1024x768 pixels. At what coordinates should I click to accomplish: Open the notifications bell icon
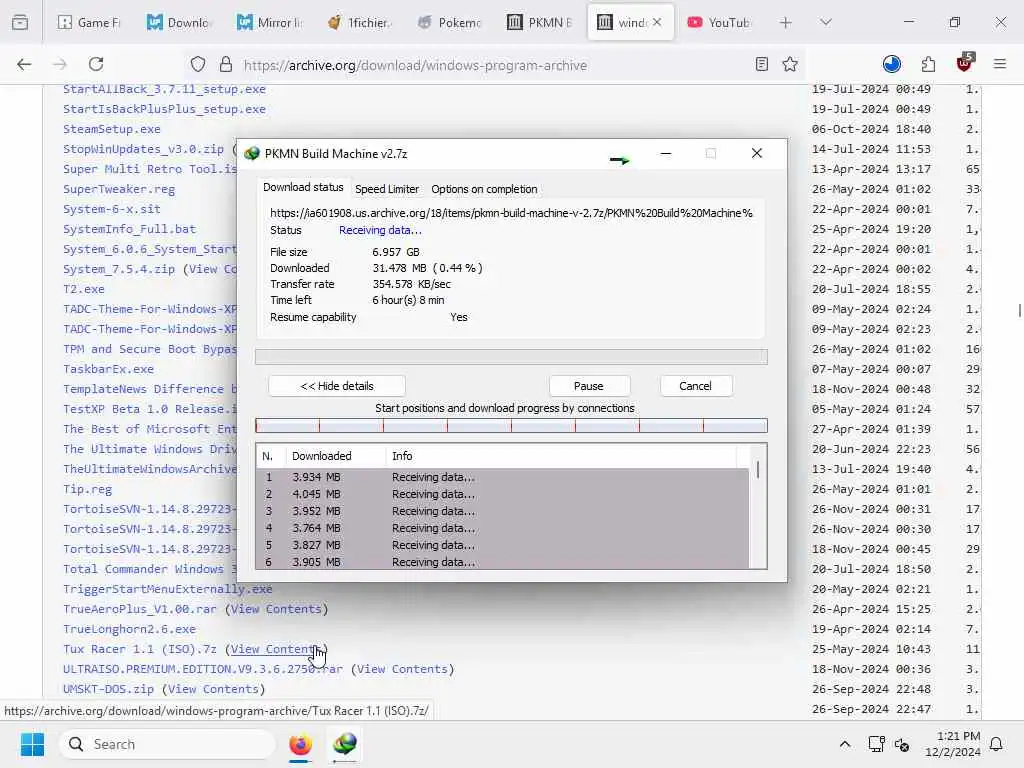pos(997,744)
